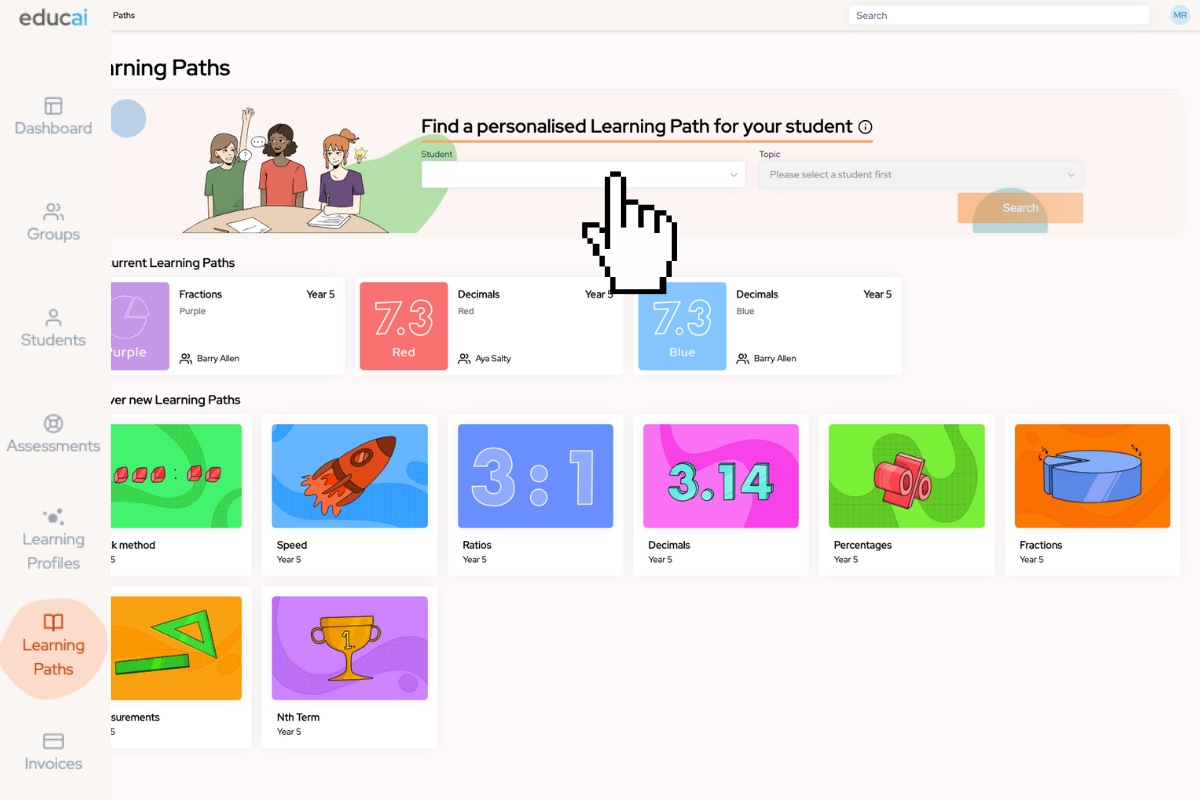This screenshot has height=800, width=1200.
Task: Open Learning Profiles in the sidebar
Action: pyautogui.click(x=54, y=540)
